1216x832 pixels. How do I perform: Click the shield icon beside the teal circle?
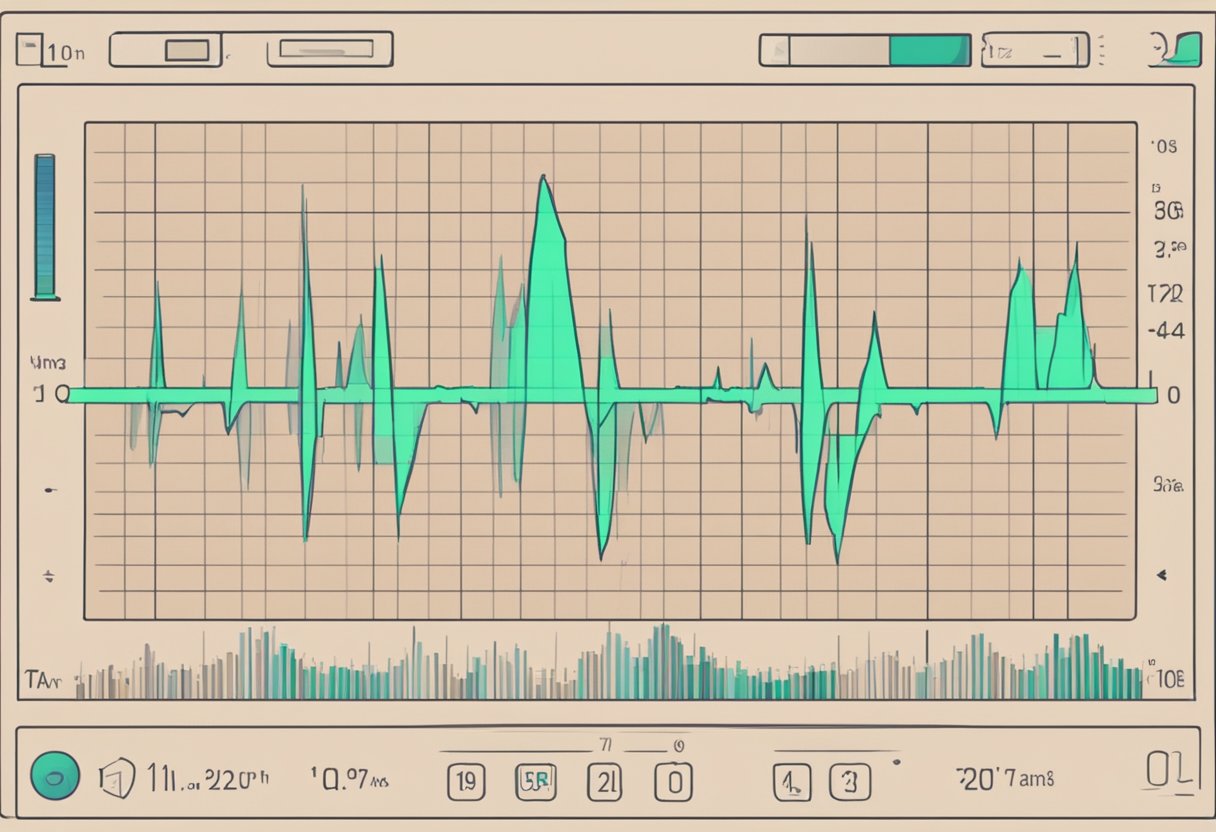click(117, 778)
